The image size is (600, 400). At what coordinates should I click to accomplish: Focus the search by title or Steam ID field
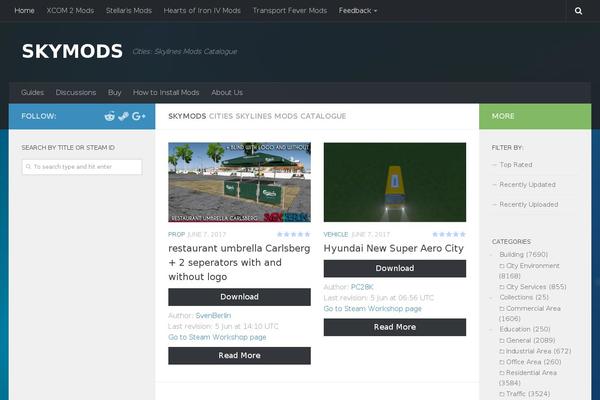coord(82,167)
